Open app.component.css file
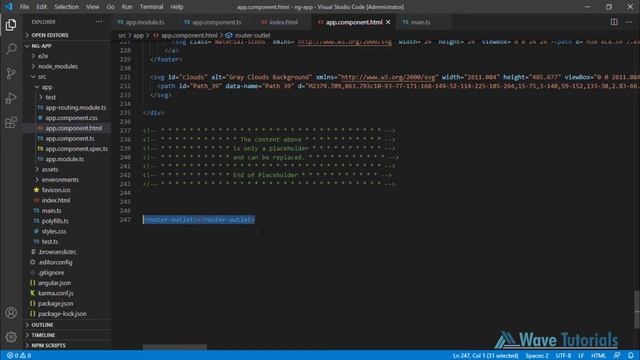The width and height of the screenshot is (640, 360). [71, 118]
